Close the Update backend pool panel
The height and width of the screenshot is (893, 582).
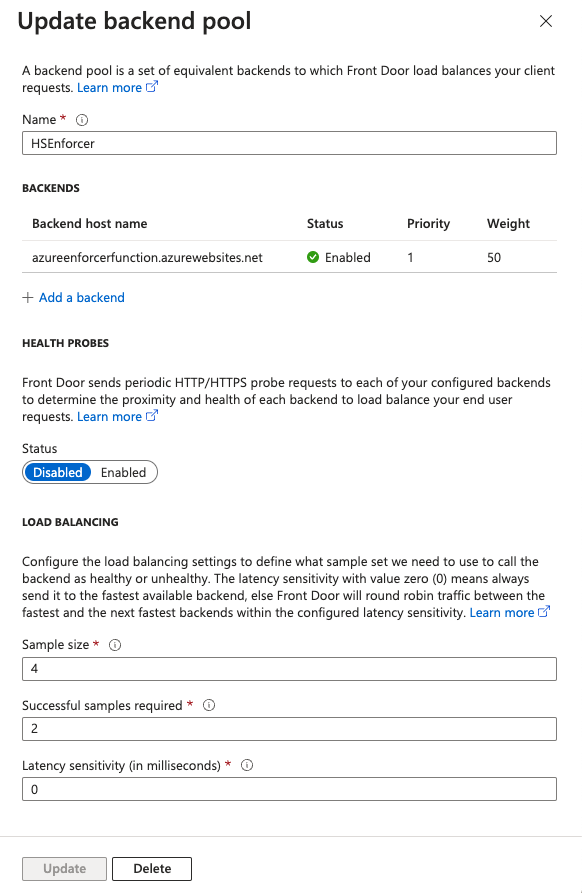[546, 22]
